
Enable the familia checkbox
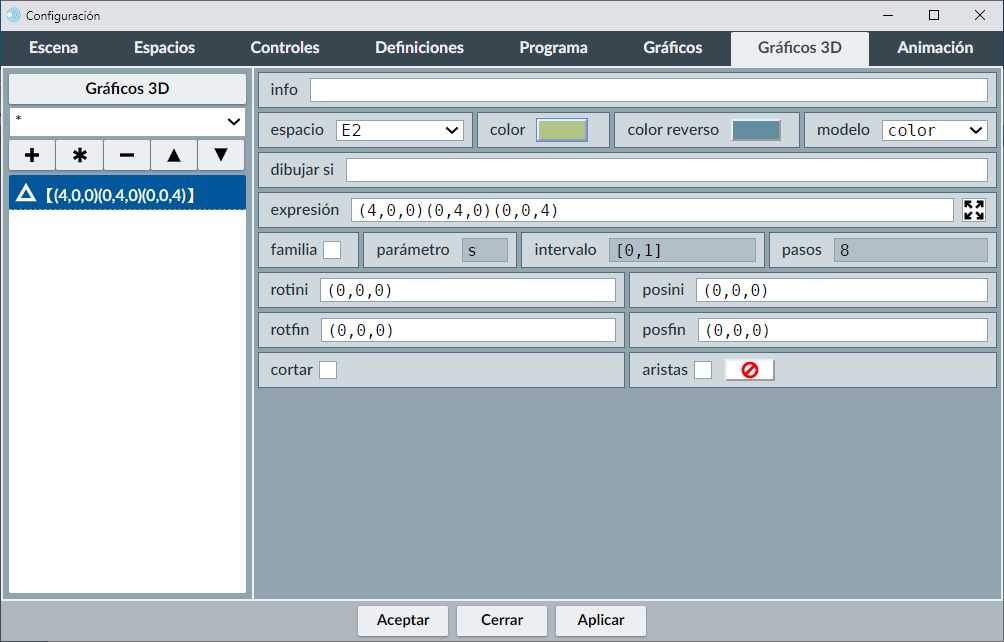pyautogui.click(x=332, y=250)
